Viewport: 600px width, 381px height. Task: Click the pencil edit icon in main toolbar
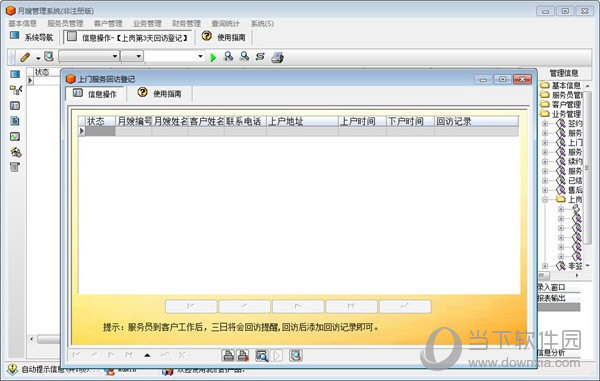25,57
